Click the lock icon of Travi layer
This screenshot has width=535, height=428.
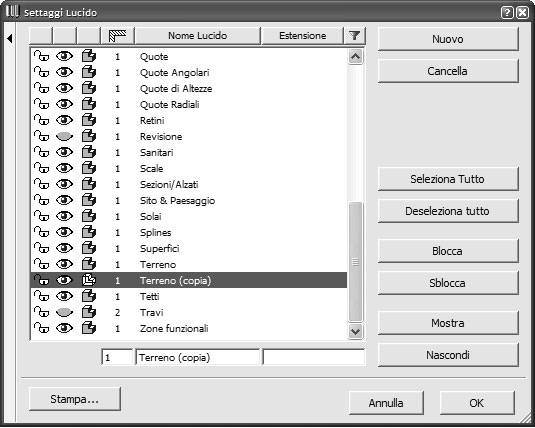[41, 312]
